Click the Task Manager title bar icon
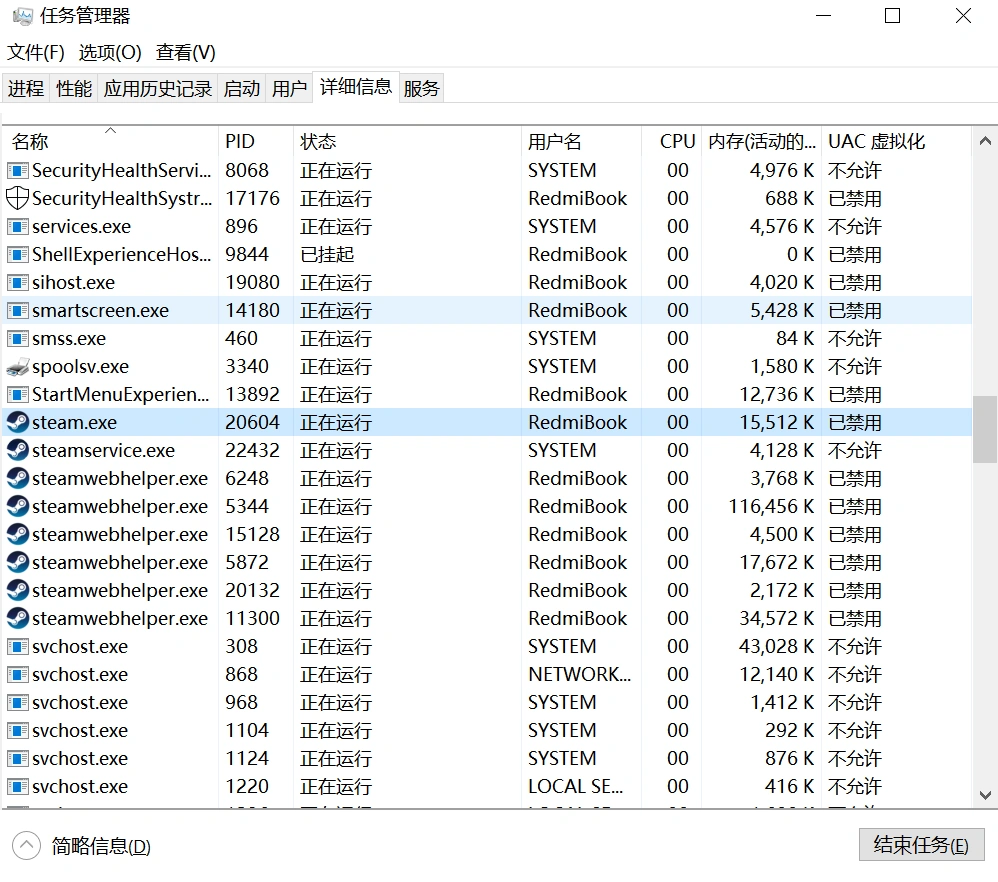Image resolution: width=998 pixels, height=882 pixels. click(x=22, y=16)
